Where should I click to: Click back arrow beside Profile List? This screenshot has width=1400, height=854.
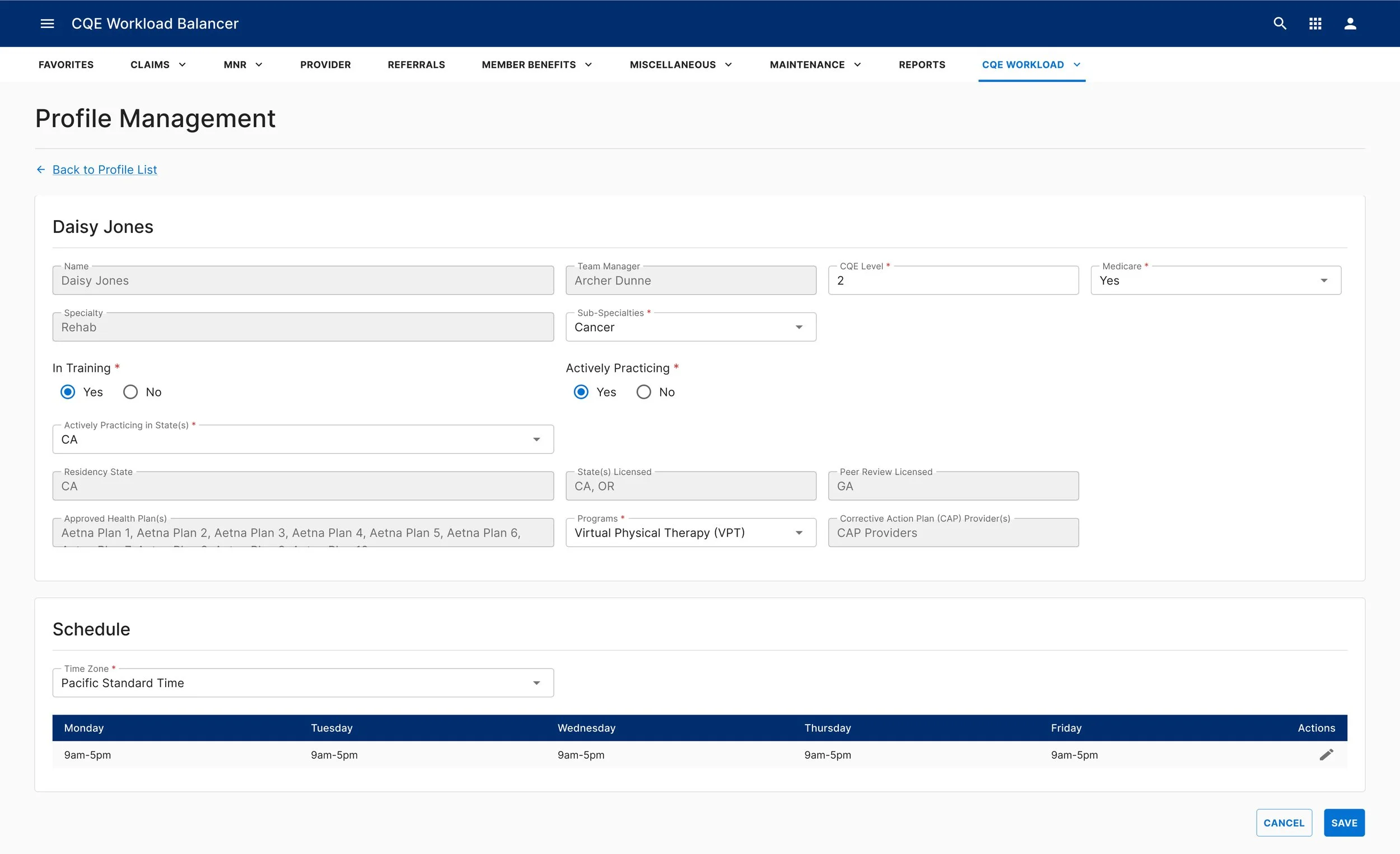(41, 169)
